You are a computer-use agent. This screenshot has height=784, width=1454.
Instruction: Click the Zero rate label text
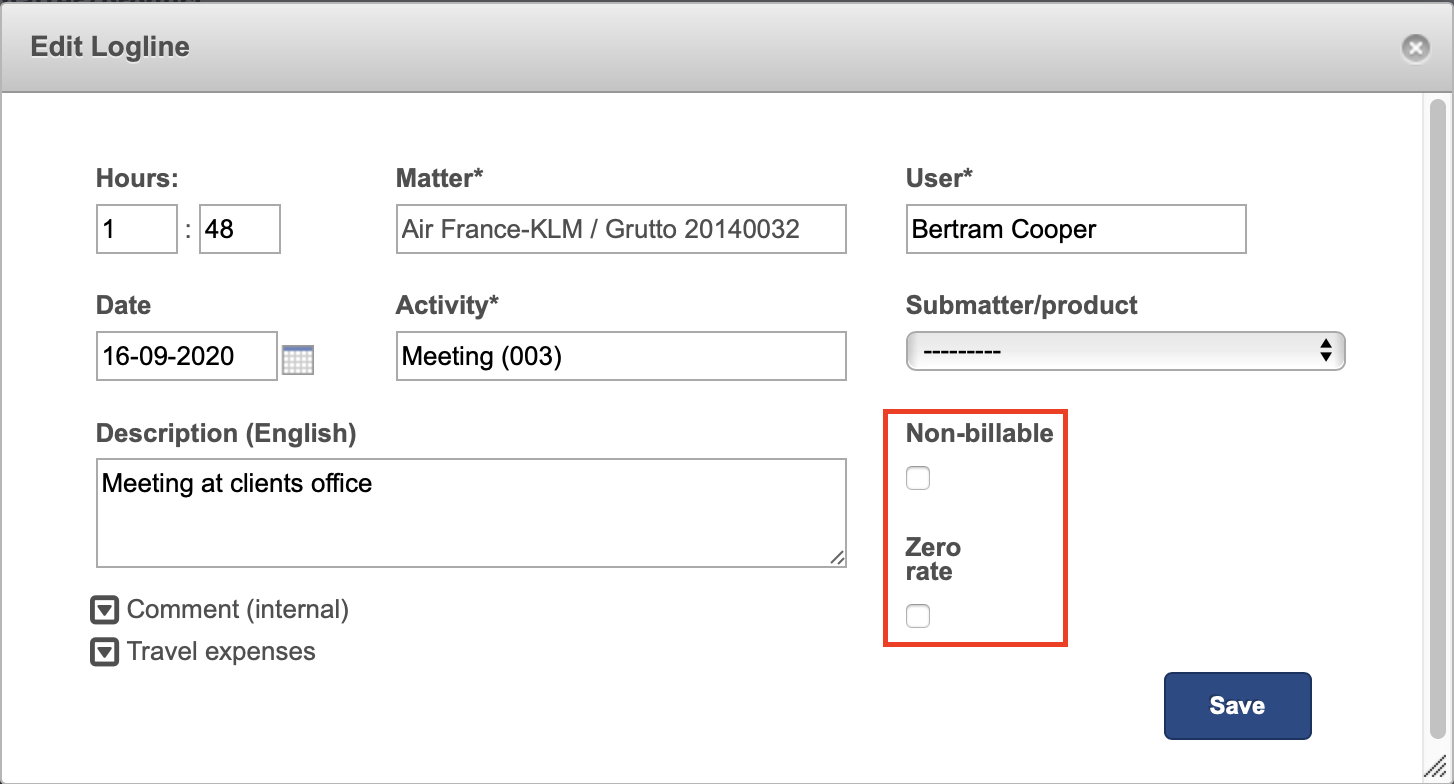tap(933, 560)
